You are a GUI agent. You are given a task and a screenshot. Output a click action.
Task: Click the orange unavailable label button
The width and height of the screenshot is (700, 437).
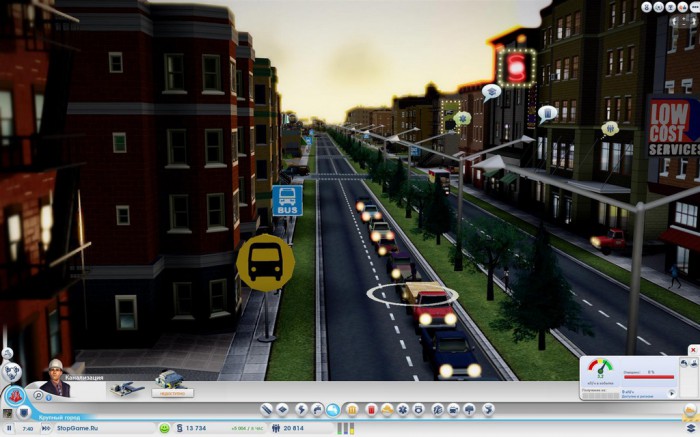172,393
